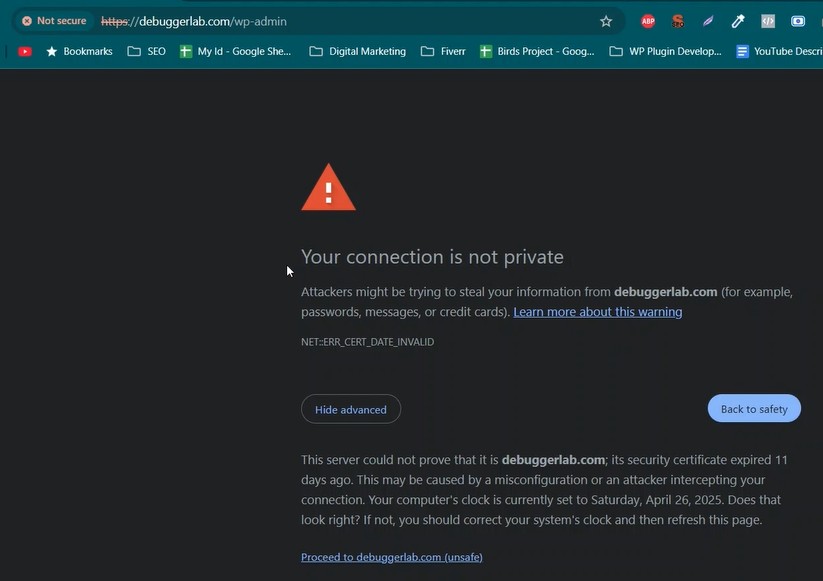Screen dimensions: 823x581
Task: Open the SEO extension icon with orange S
Action: [x=678, y=21]
